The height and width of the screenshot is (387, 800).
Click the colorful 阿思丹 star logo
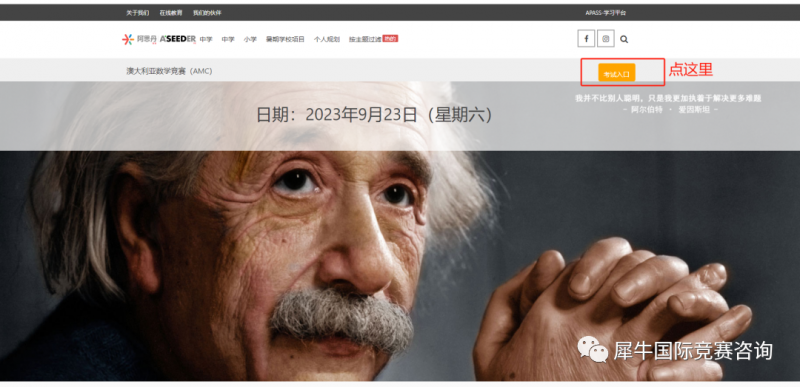[x=128, y=39]
